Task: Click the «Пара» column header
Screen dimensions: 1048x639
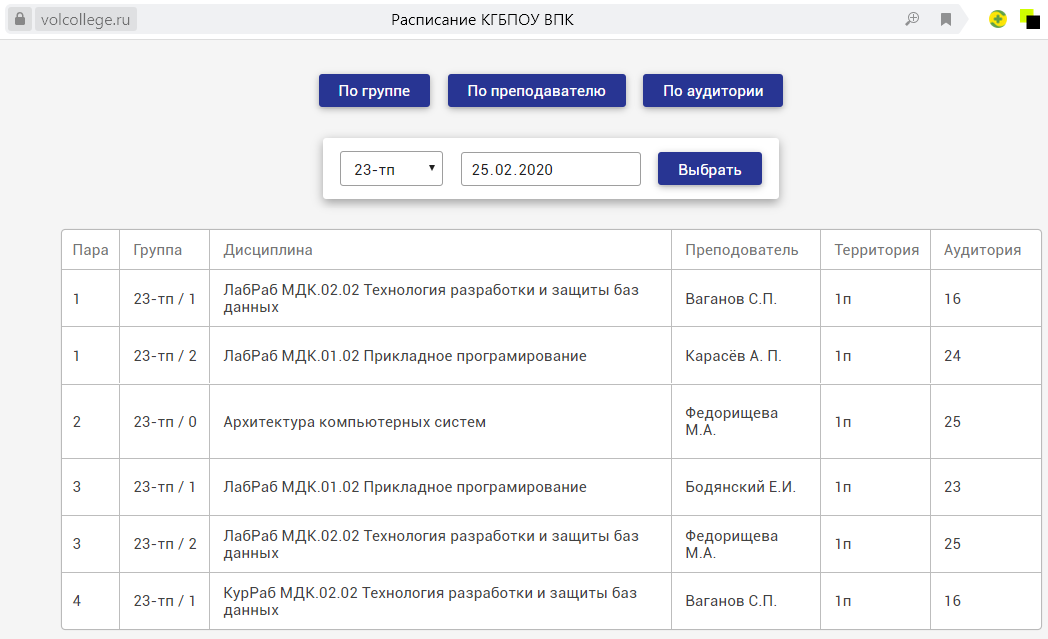Action: tap(90, 250)
